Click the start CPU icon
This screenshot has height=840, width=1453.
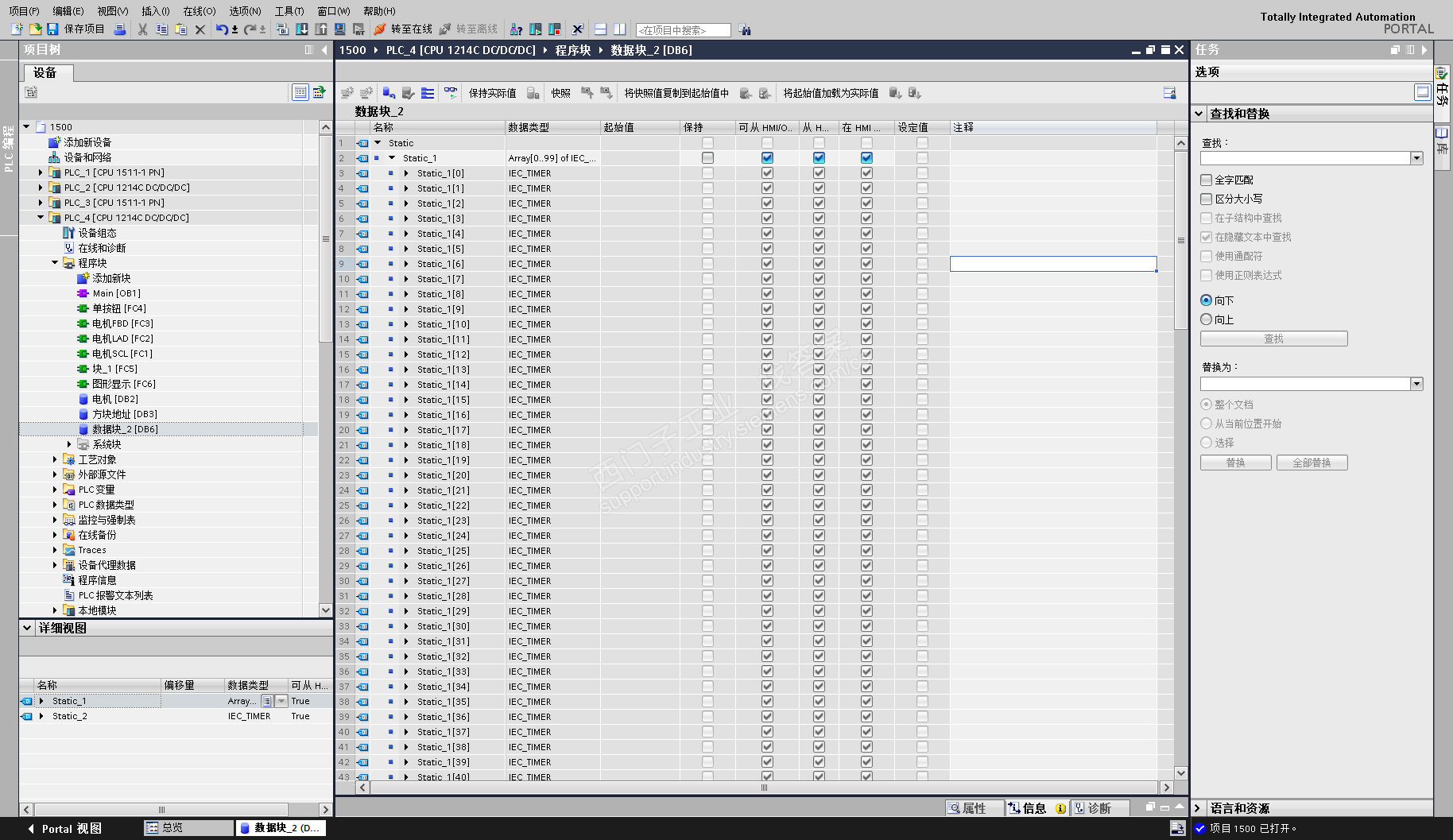[x=536, y=29]
